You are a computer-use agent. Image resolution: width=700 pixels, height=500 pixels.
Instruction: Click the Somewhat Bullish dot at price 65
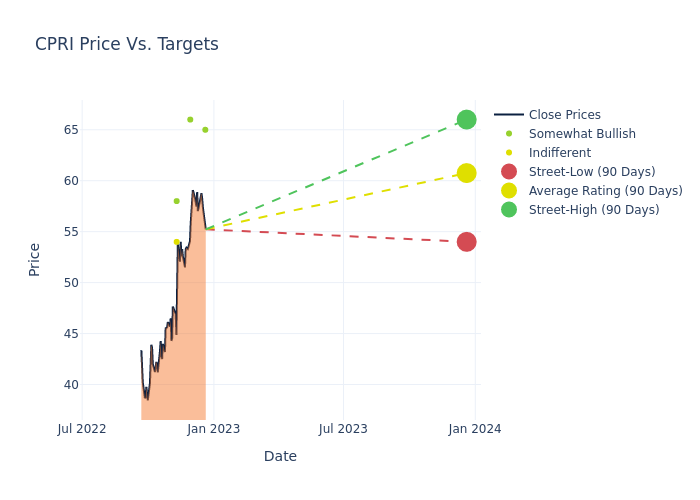pos(205,130)
